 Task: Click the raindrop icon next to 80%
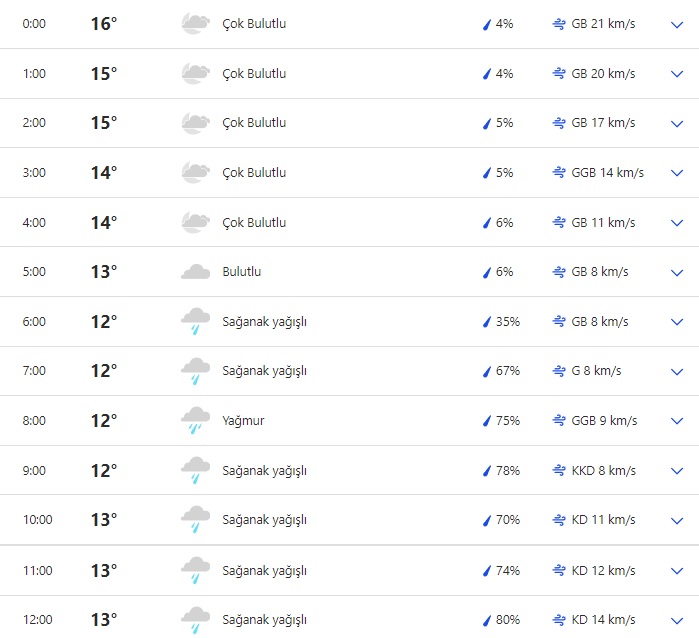pos(487,620)
